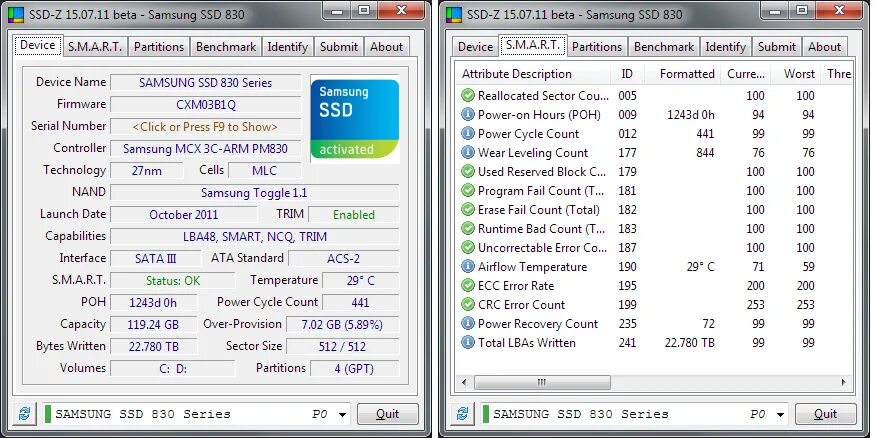Click info icon for Wear Leveling Count
The height and width of the screenshot is (438, 874).
(468, 152)
